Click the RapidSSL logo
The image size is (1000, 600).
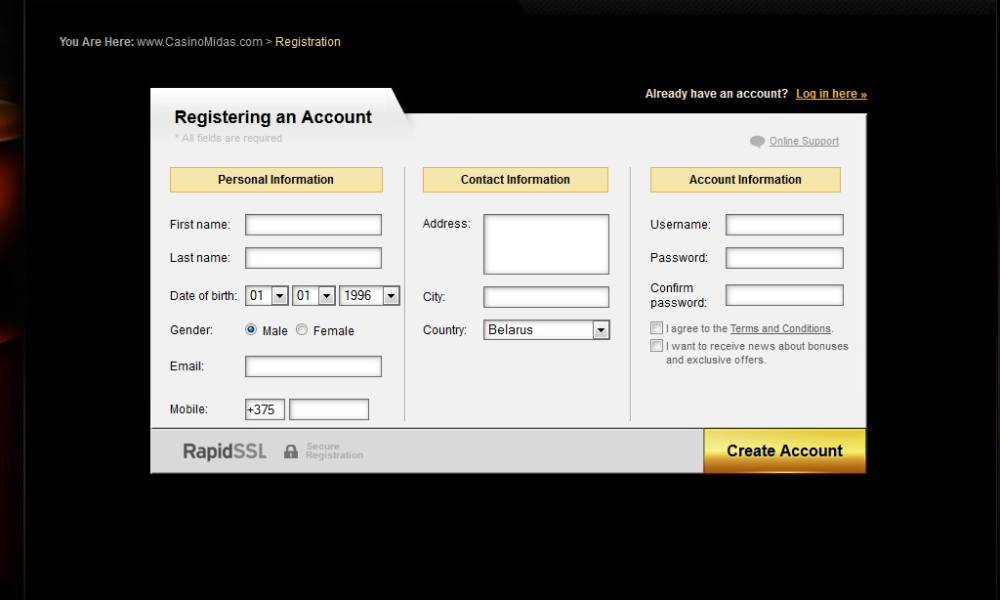(x=225, y=452)
